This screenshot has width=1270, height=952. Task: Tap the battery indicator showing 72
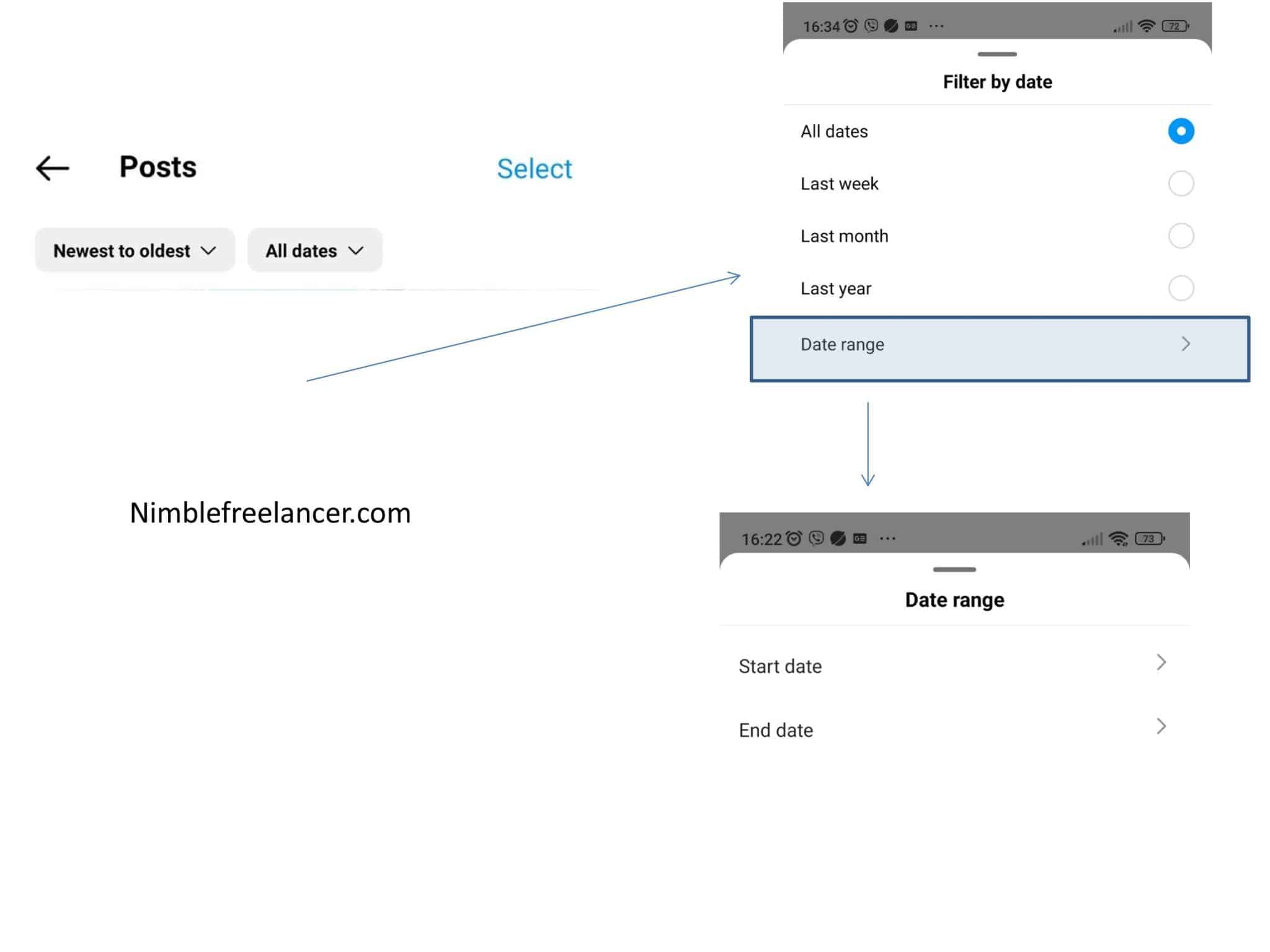[1174, 25]
